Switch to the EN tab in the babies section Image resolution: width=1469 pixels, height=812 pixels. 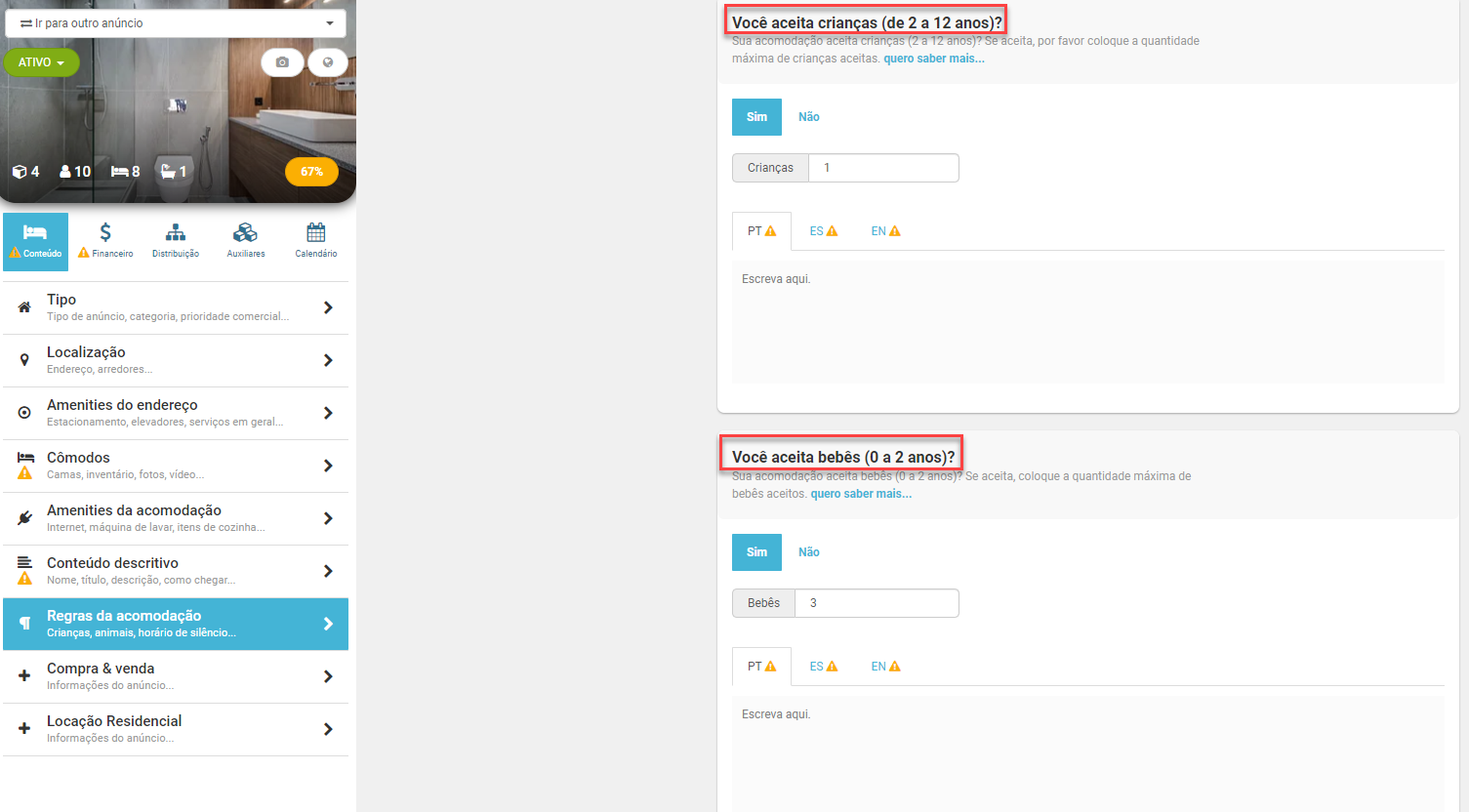point(885,667)
